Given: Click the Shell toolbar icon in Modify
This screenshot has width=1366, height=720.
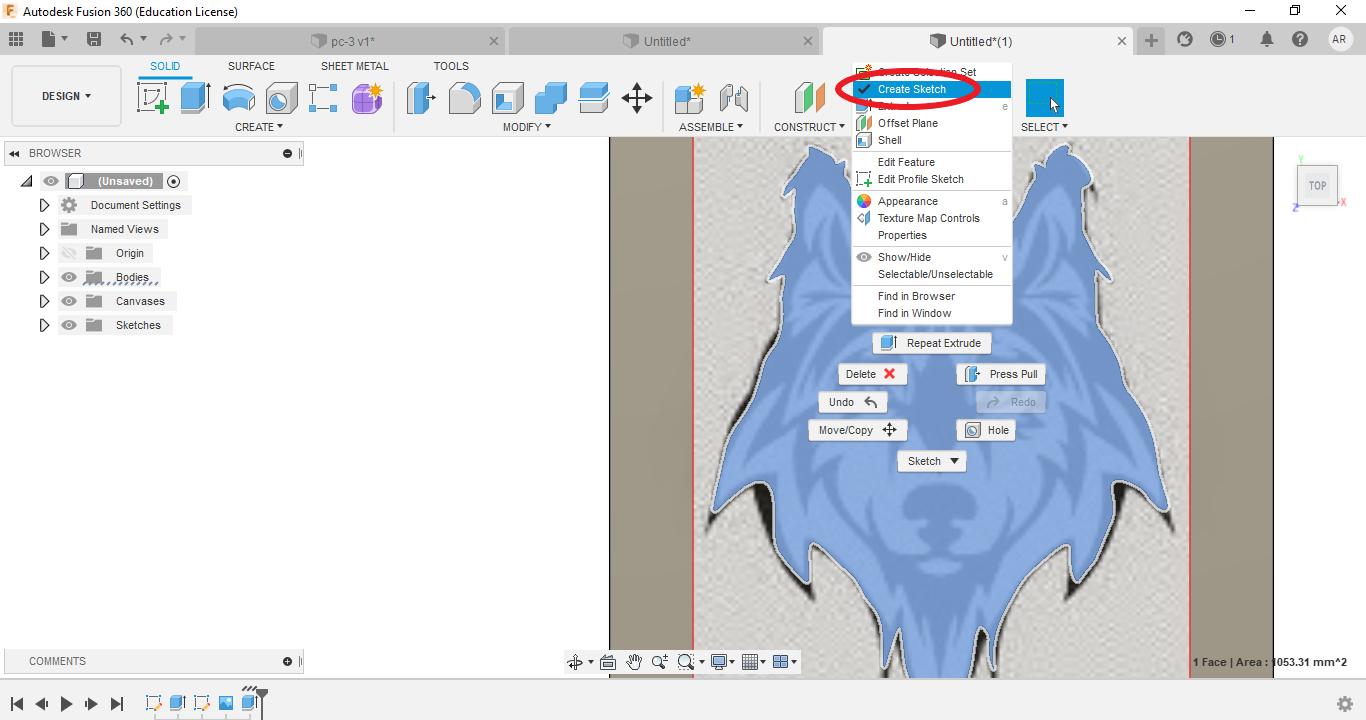Looking at the screenshot, I should click(507, 98).
